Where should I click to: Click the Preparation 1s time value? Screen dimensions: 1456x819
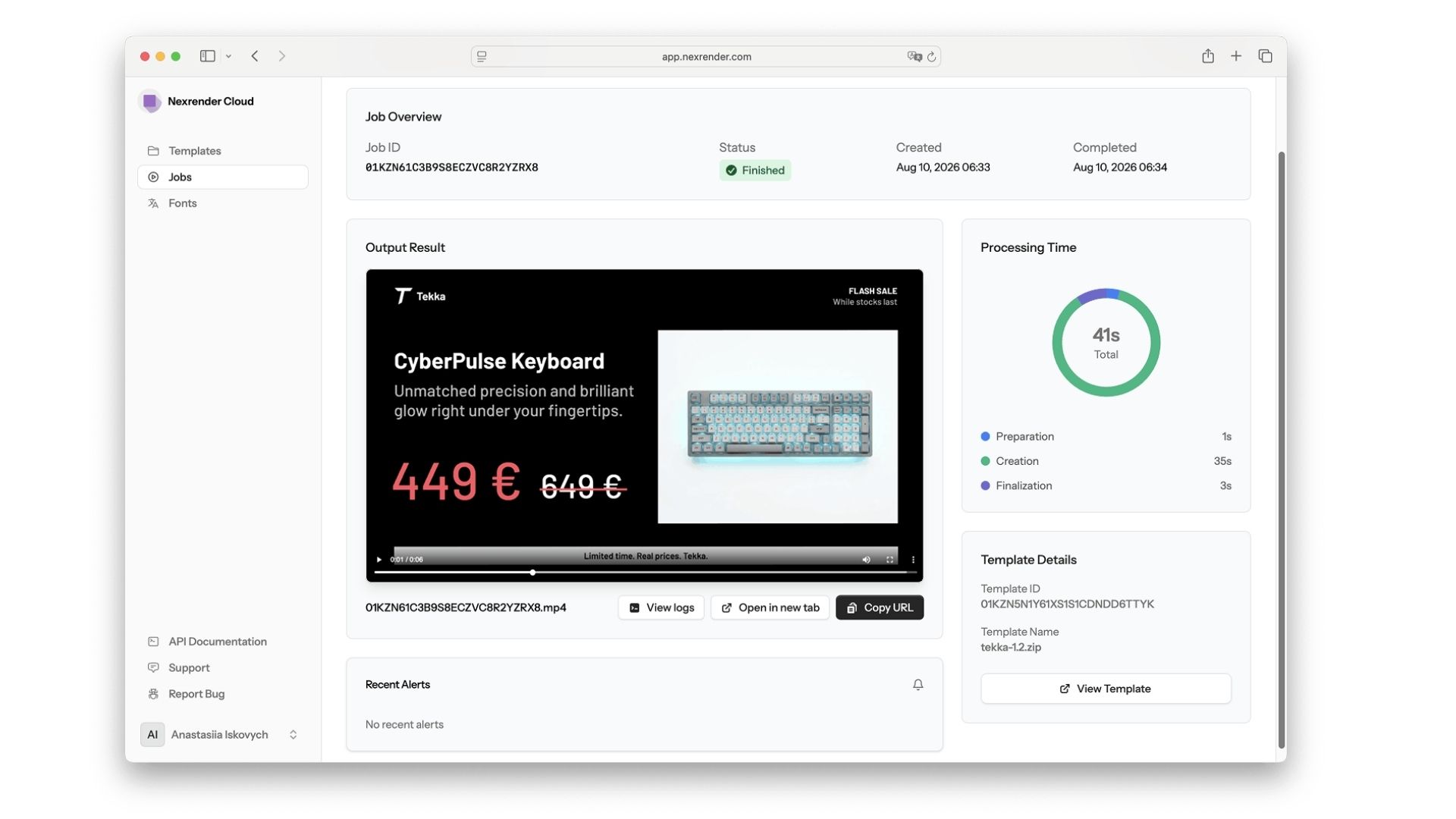(1226, 437)
